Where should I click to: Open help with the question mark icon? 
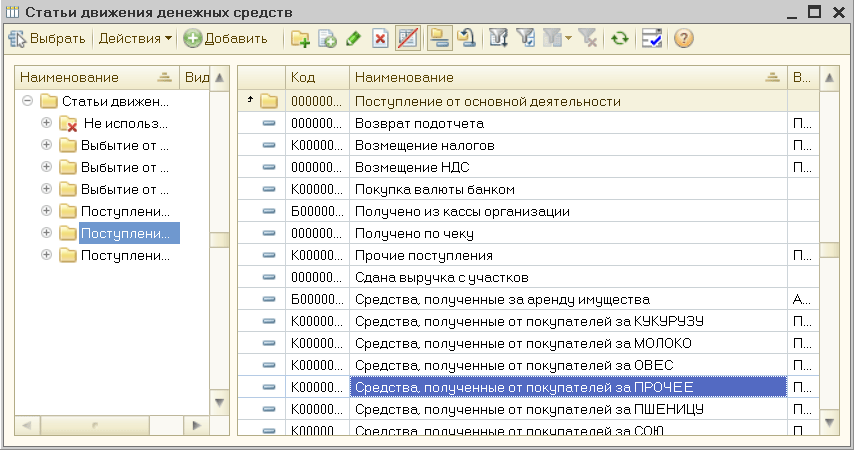pyautogui.click(x=684, y=39)
